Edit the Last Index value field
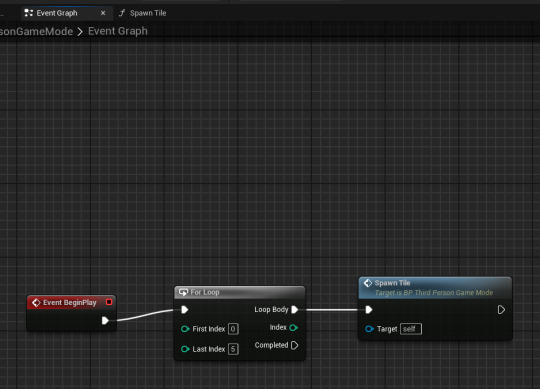Image resolution: width=540 pixels, height=389 pixels. tap(233, 349)
